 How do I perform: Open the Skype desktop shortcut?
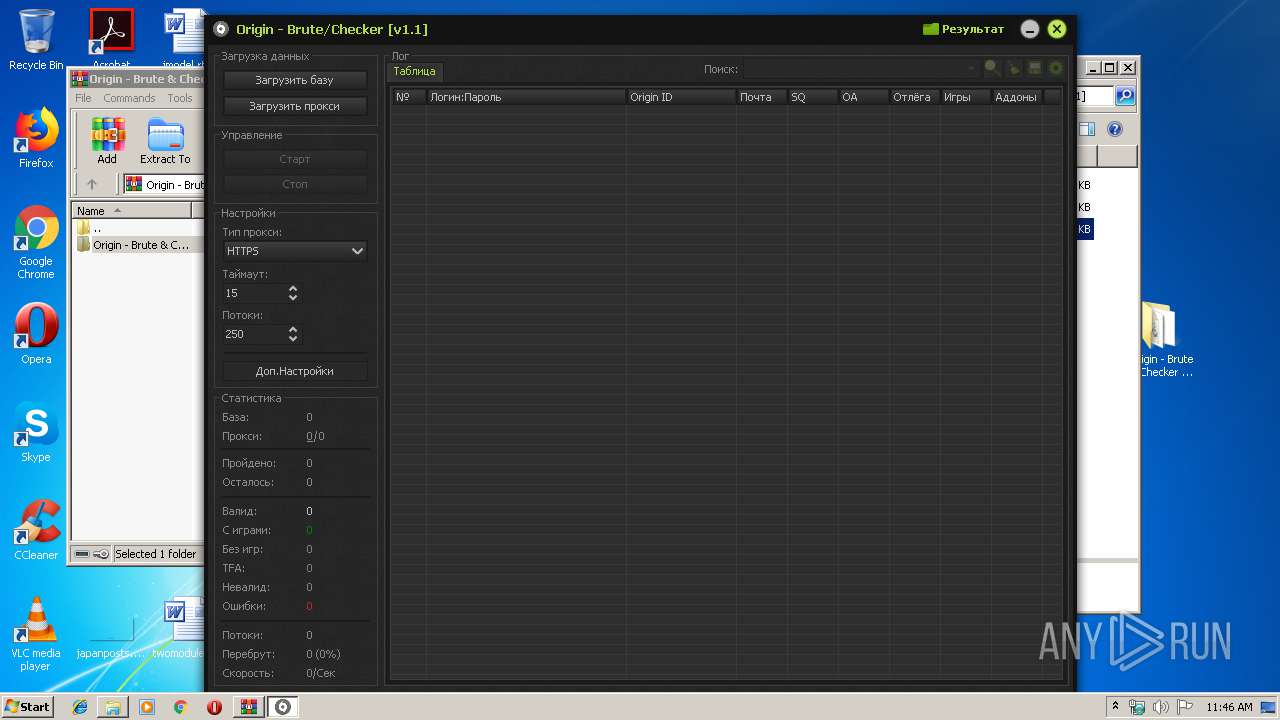point(36,432)
